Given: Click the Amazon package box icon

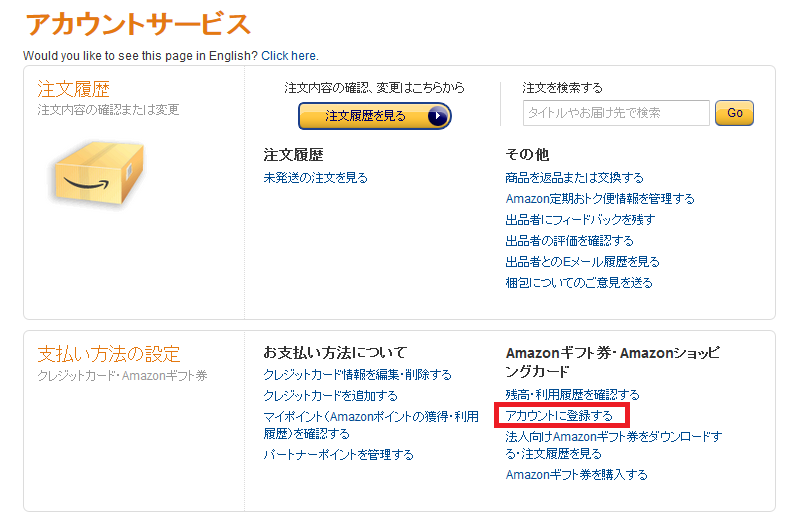Looking at the screenshot, I should [x=97, y=174].
